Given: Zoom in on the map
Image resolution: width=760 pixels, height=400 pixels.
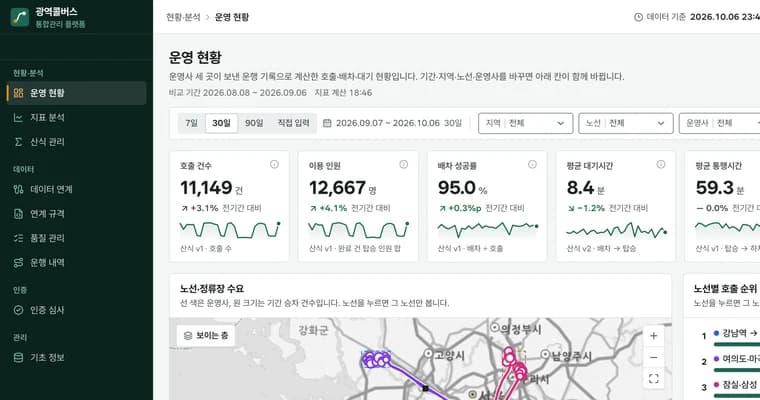Looking at the screenshot, I should coord(653,336).
